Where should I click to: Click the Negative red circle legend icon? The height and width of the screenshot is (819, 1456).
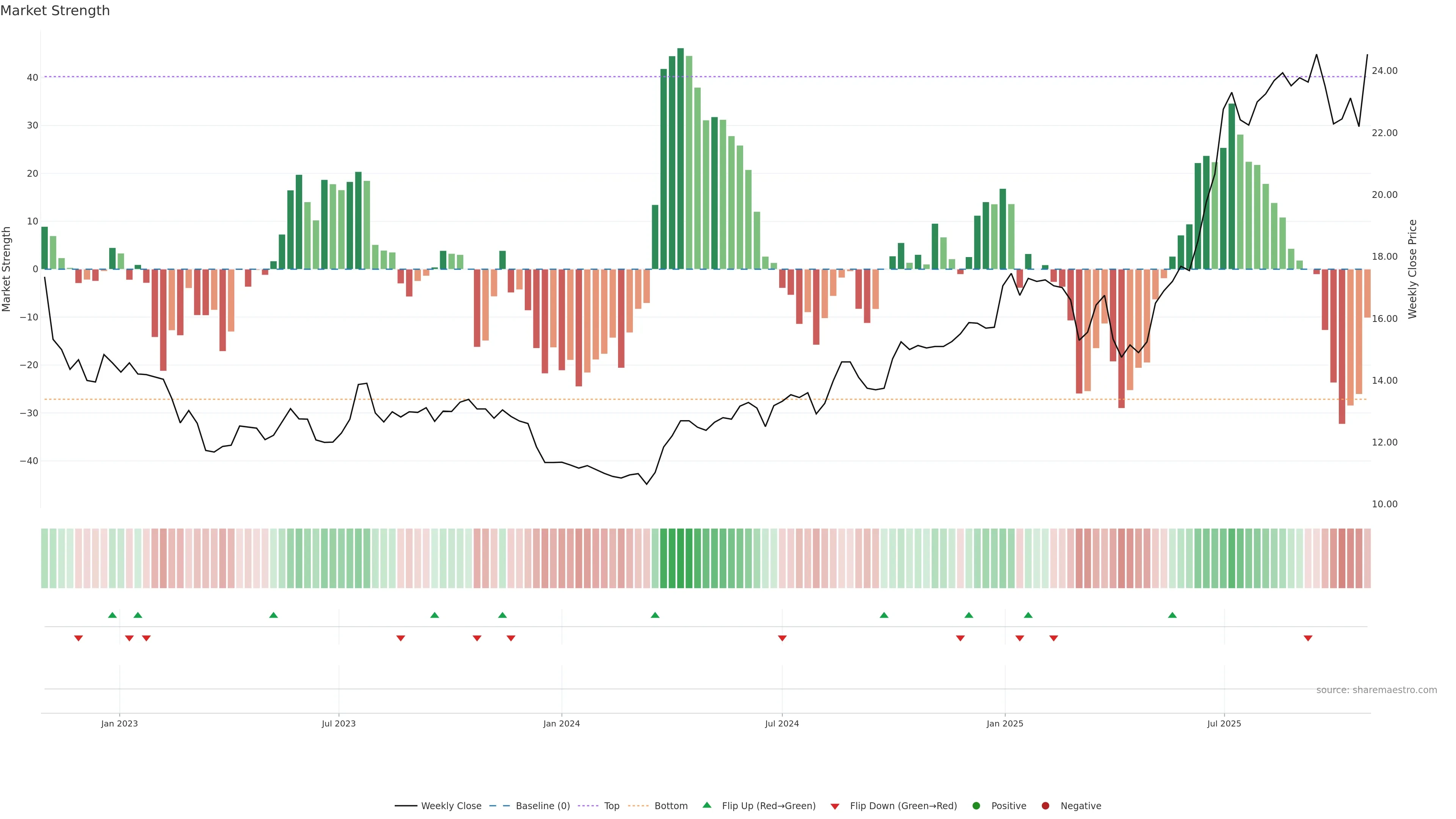[1045, 806]
